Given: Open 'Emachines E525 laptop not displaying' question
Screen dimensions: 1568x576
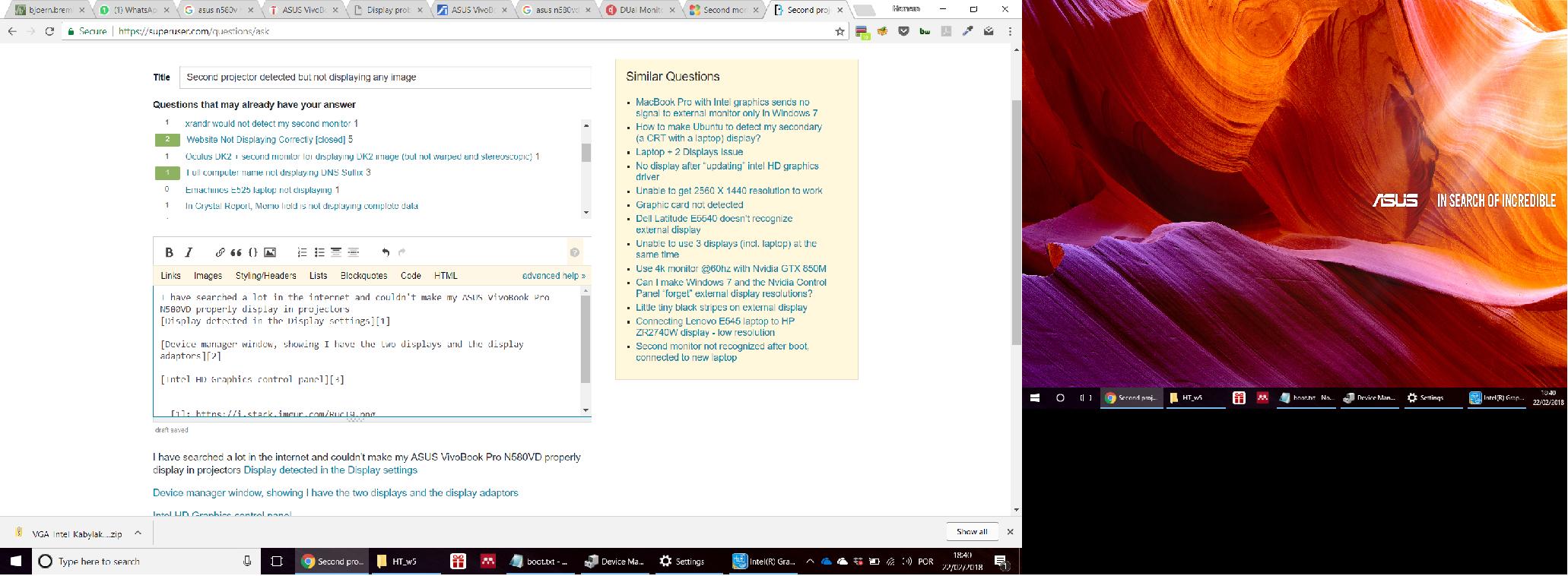Looking at the screenshot, I should (x=259, y=190).
